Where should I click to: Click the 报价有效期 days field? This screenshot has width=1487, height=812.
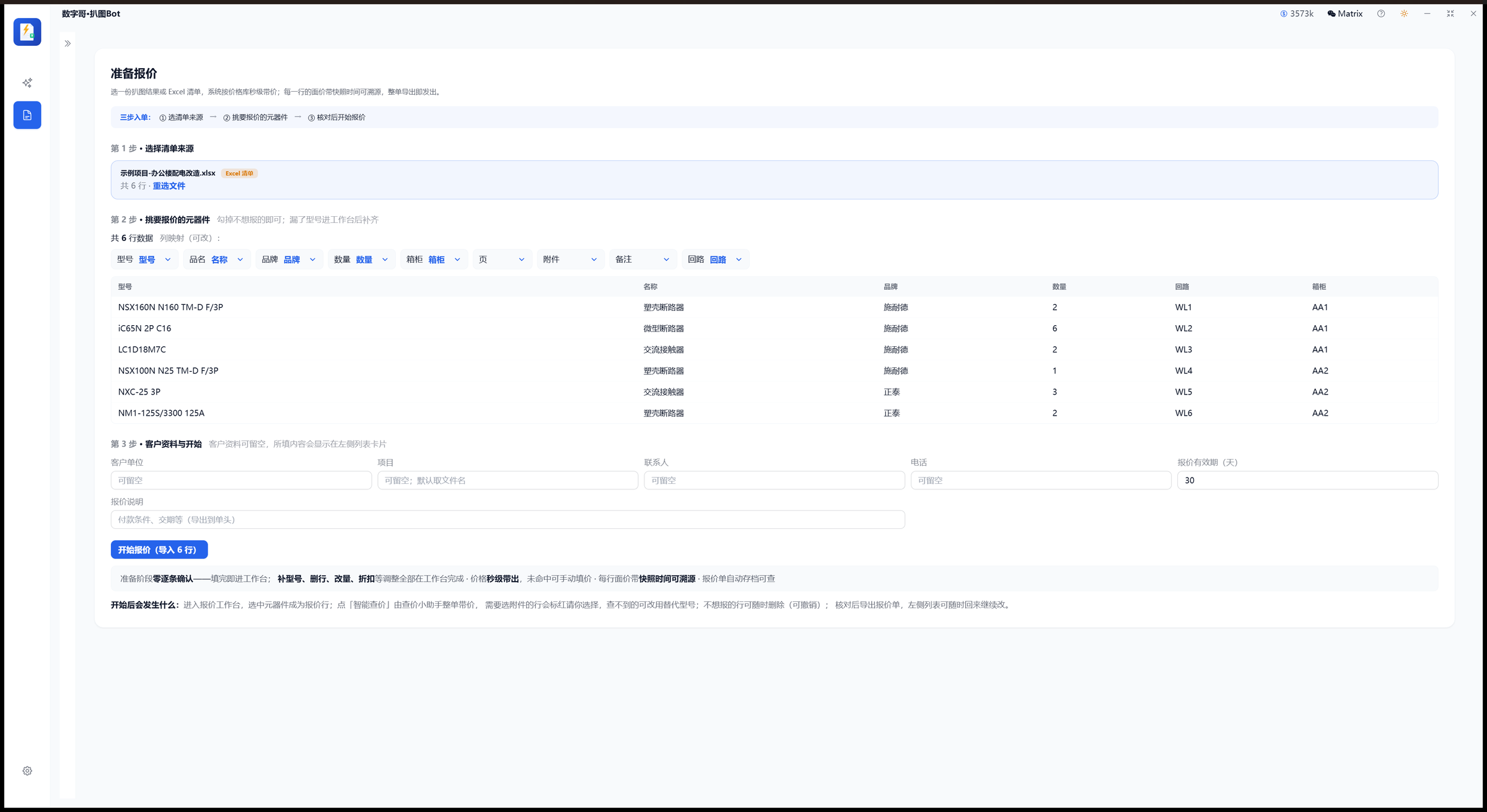[x=1307, y=480]
